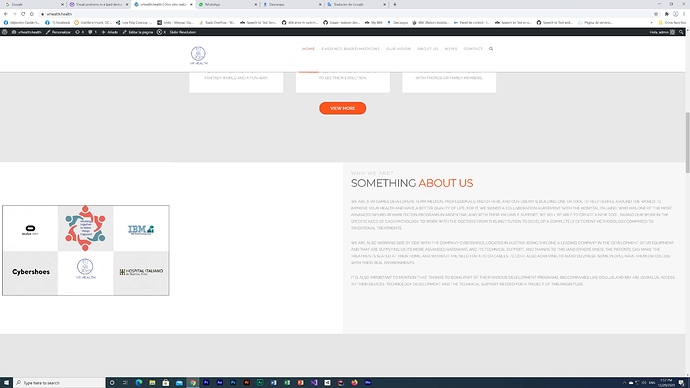Open the Añadir new-content menu in admin bar
Viewport: 690px width, 388px height.
coord(110,32)
